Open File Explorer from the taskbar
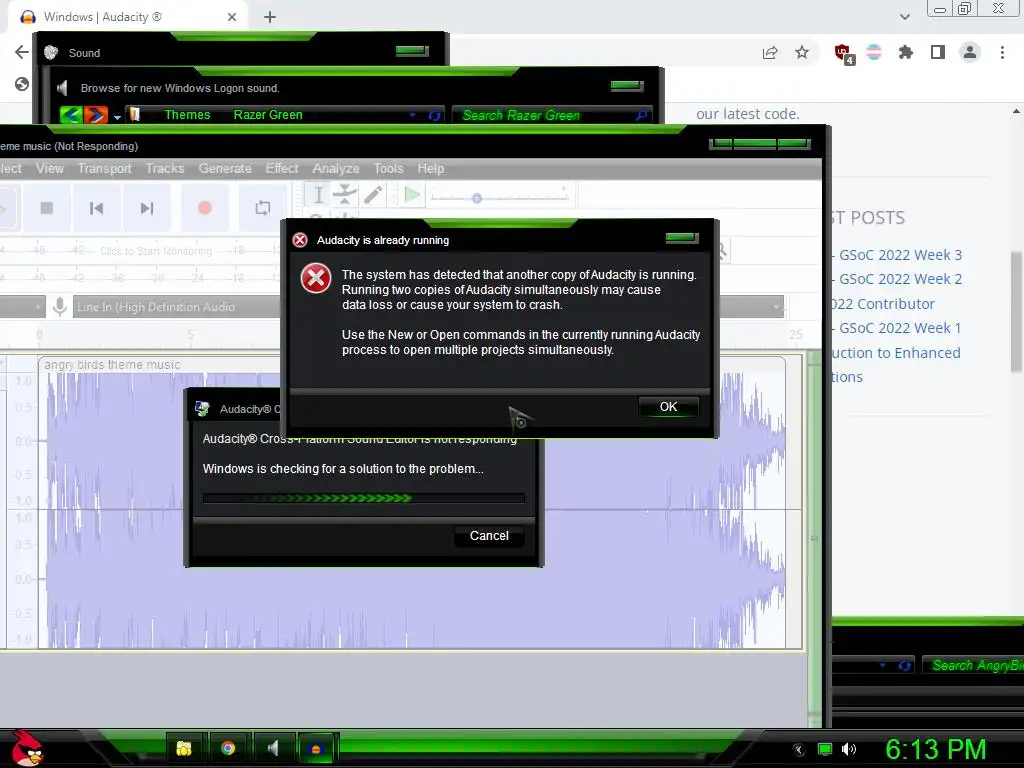The width and height of the screenshot is (1024, 768). (x=184, y=748)
